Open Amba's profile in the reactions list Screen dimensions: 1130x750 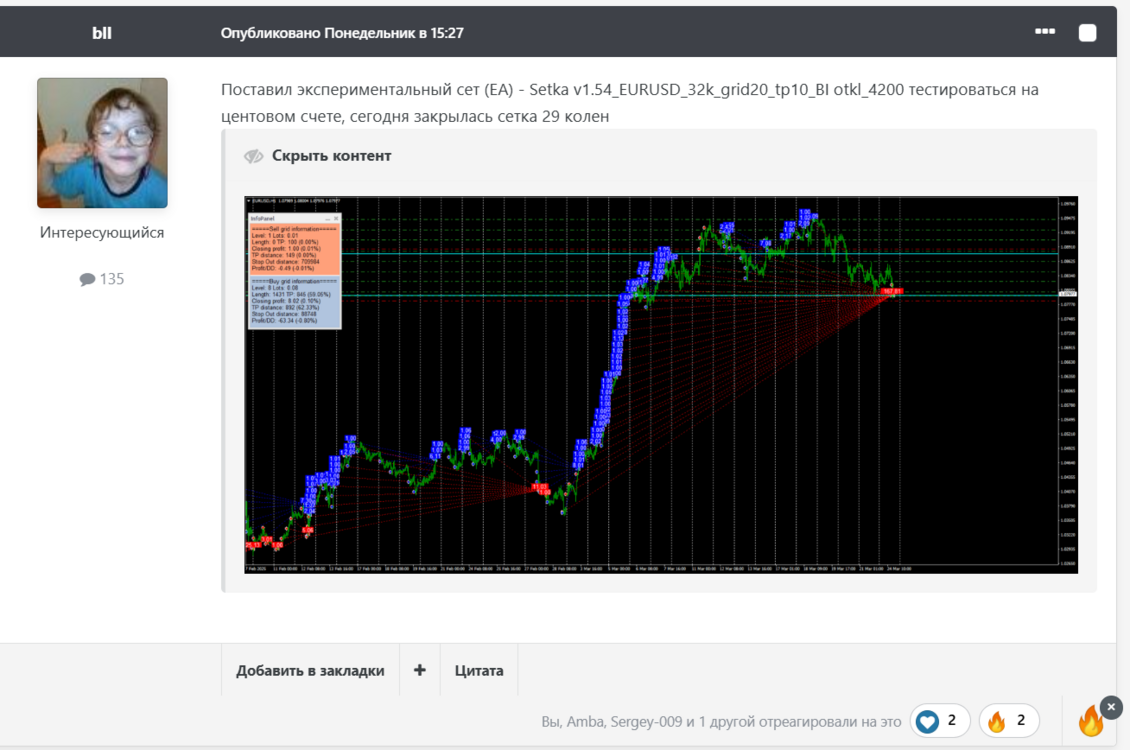click(584, 721)
